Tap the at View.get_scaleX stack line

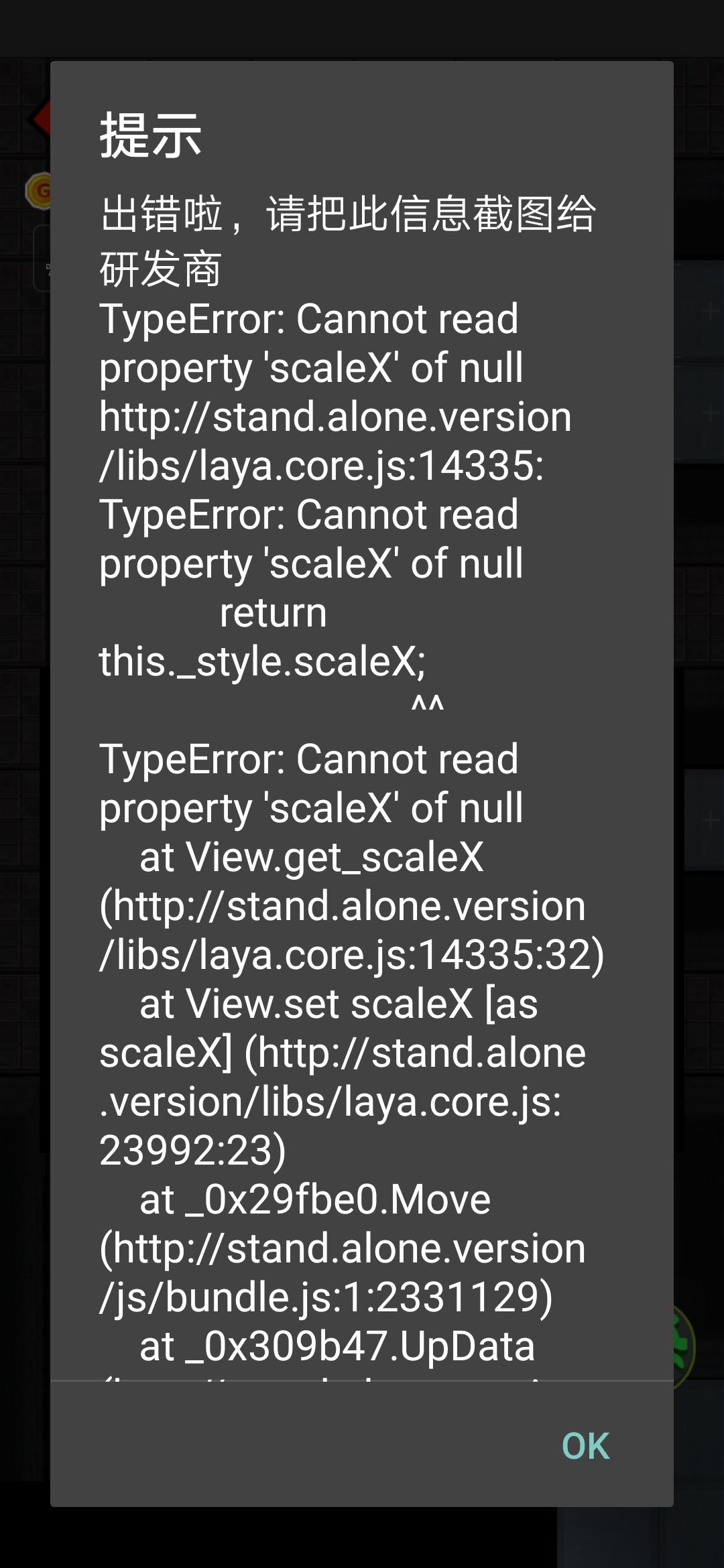pyautogui.click(x=311, y=857)
